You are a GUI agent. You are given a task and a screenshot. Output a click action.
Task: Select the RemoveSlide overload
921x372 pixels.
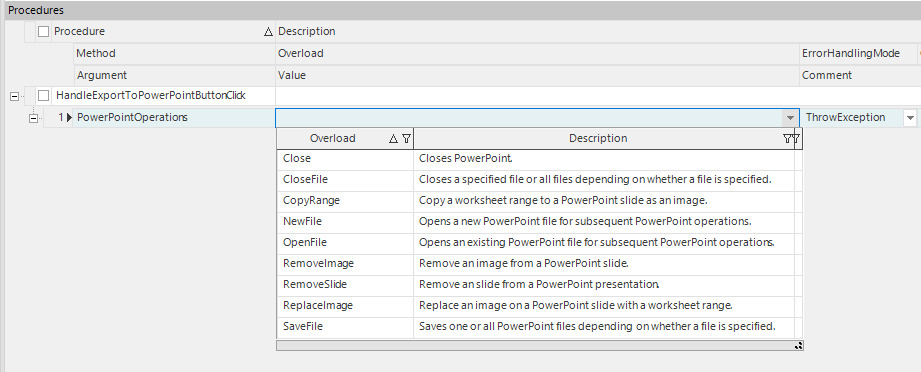pos(345,284)
